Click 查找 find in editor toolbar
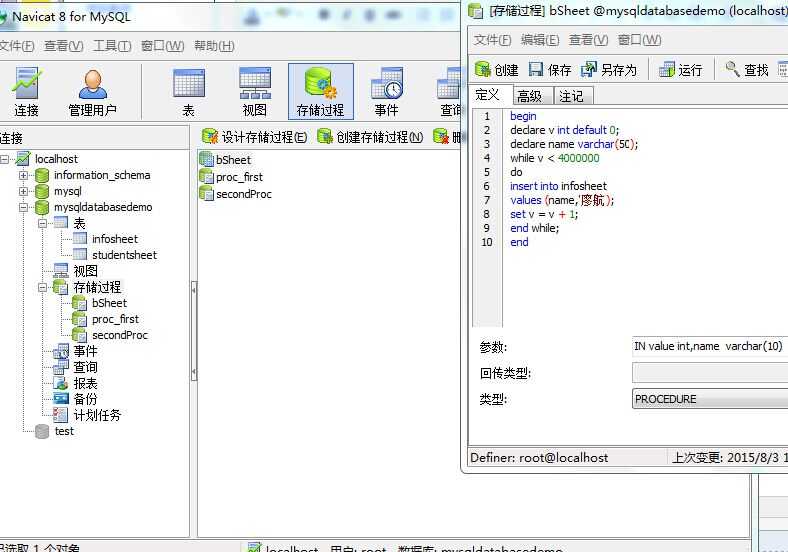This screenshot has height=552, width=788. click(x=747, y=69)
